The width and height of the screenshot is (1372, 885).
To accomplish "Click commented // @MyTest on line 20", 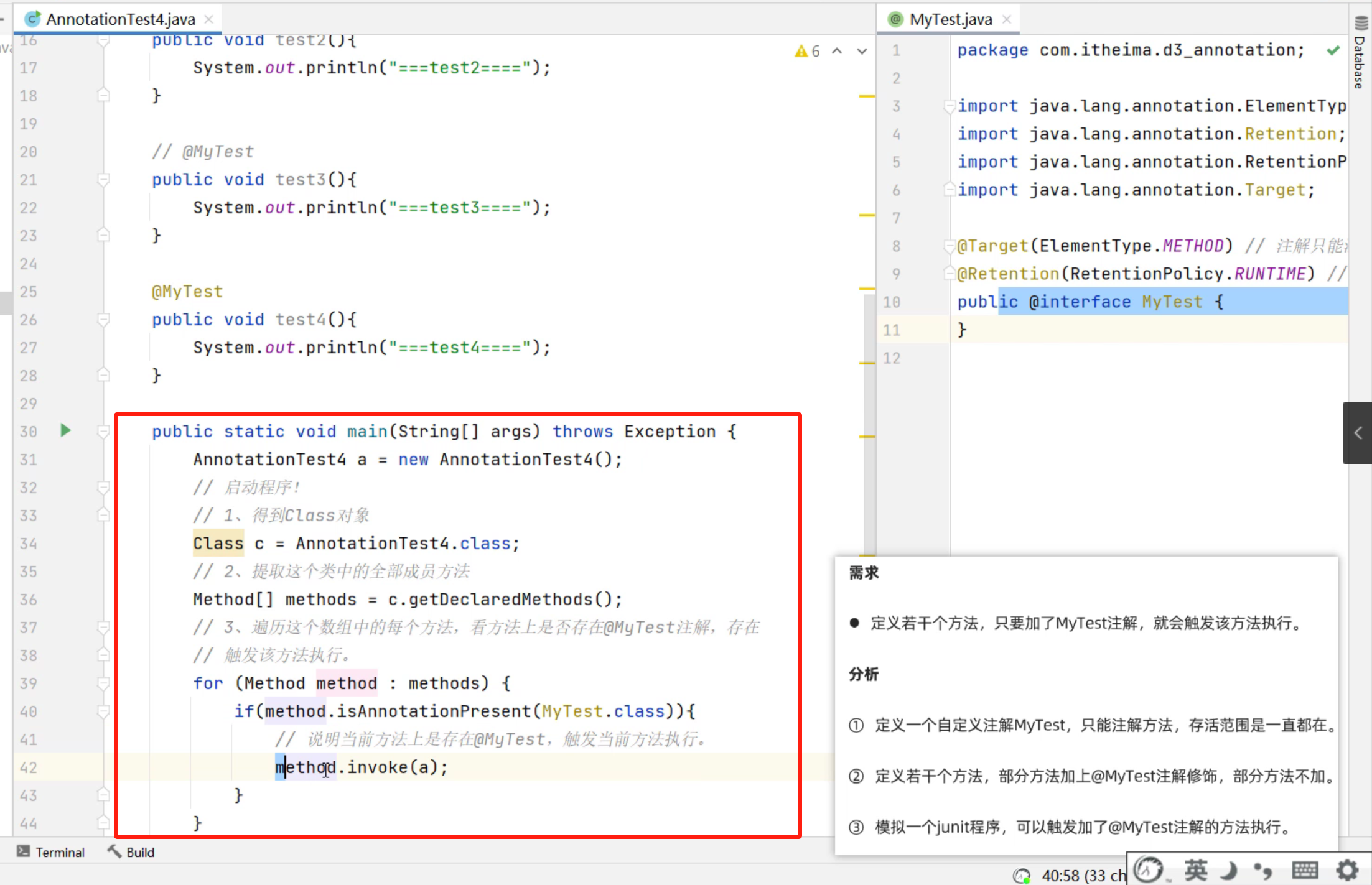I will pos(203,151).
